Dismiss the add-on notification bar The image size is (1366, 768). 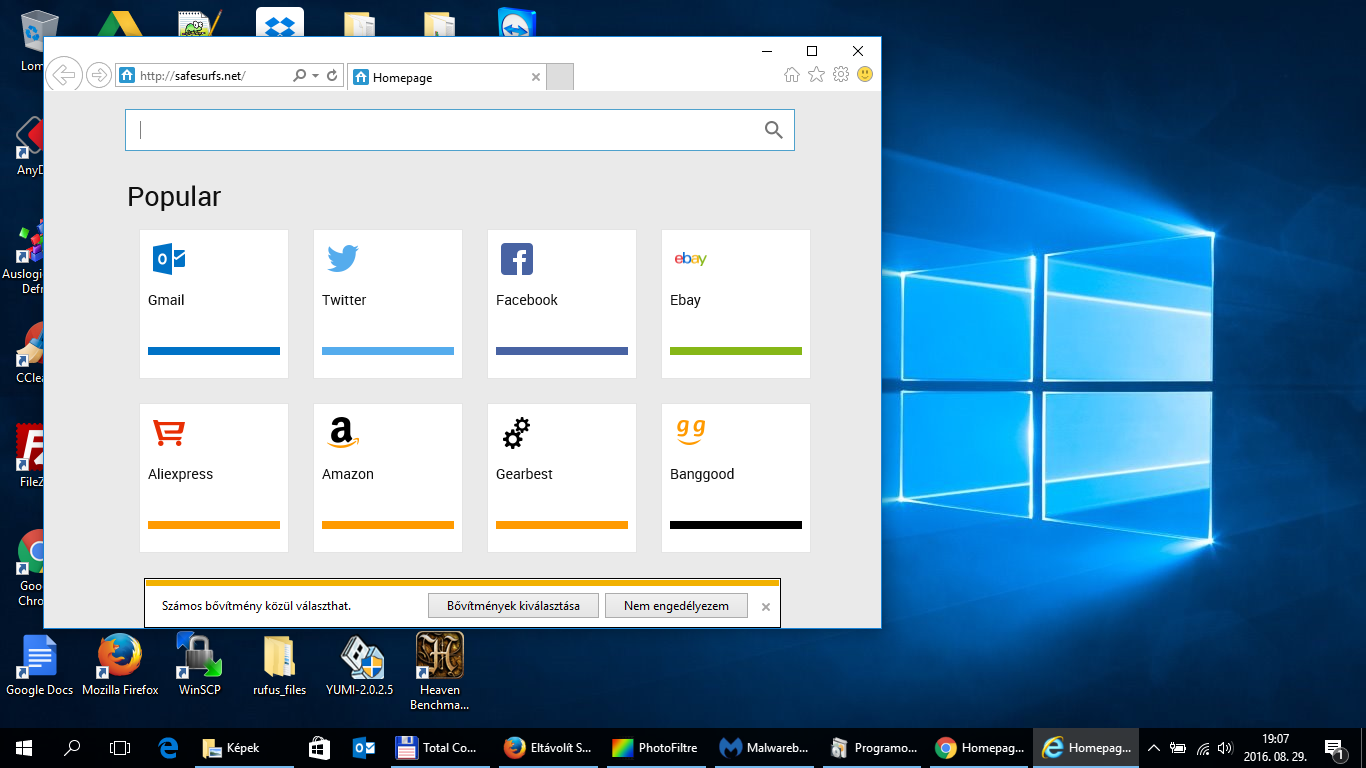[766, 607]
